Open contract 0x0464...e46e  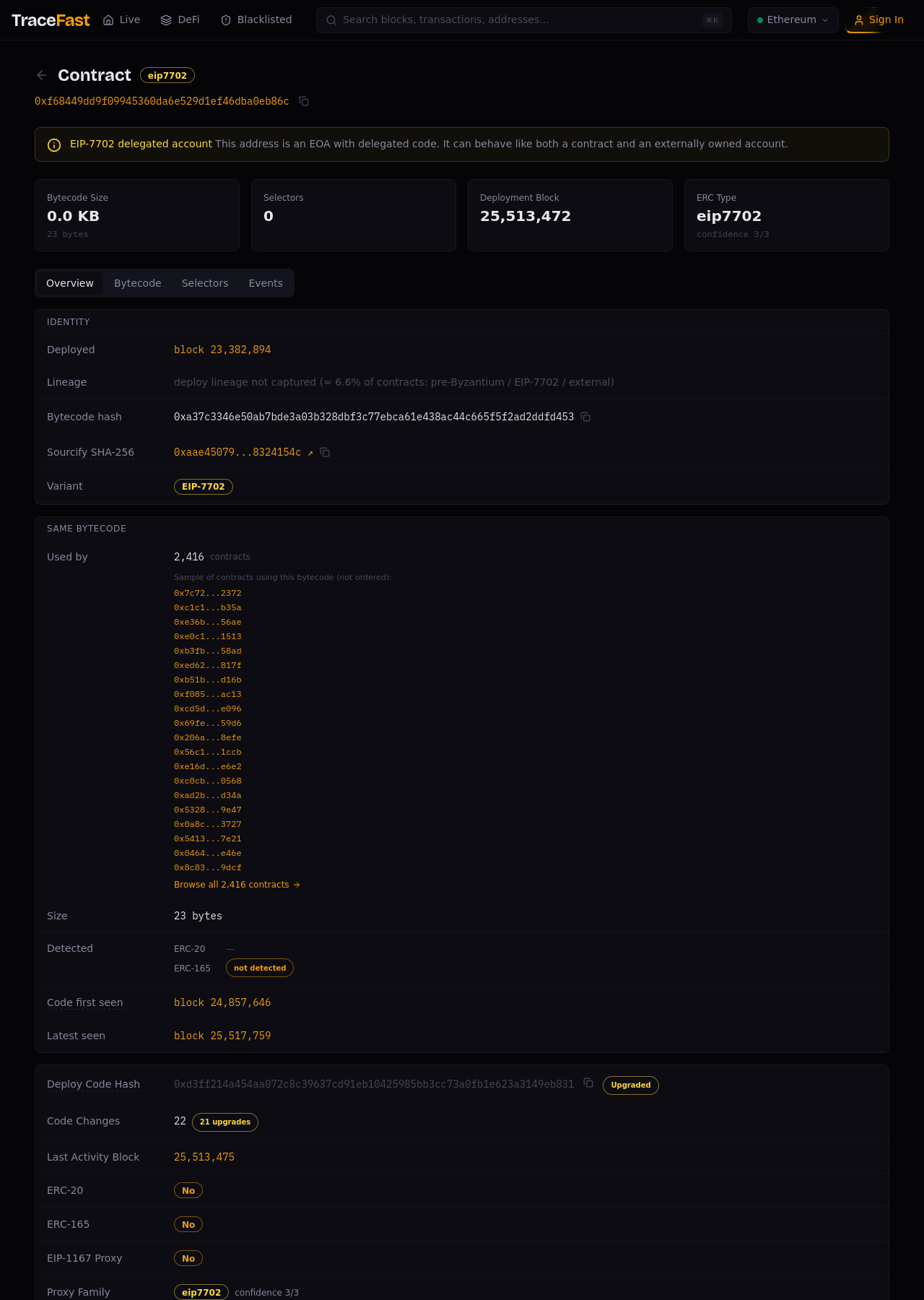pyautogui.click(x=208, y=853)
